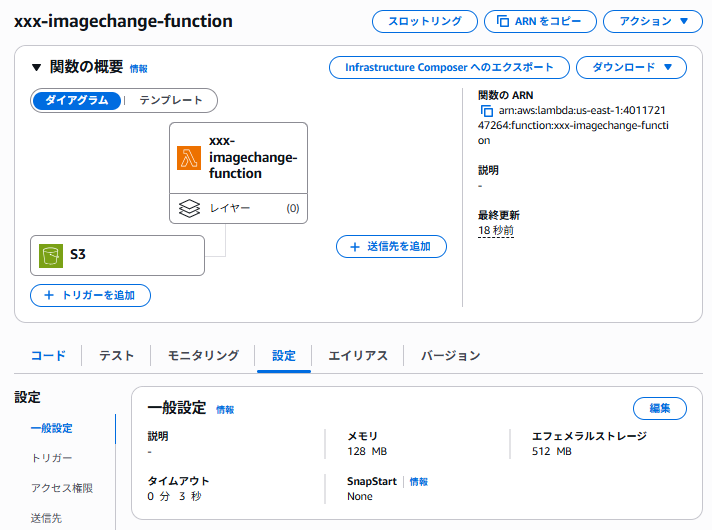
Task: Open the モニタリング tab
Action: [x=203, y=356]
